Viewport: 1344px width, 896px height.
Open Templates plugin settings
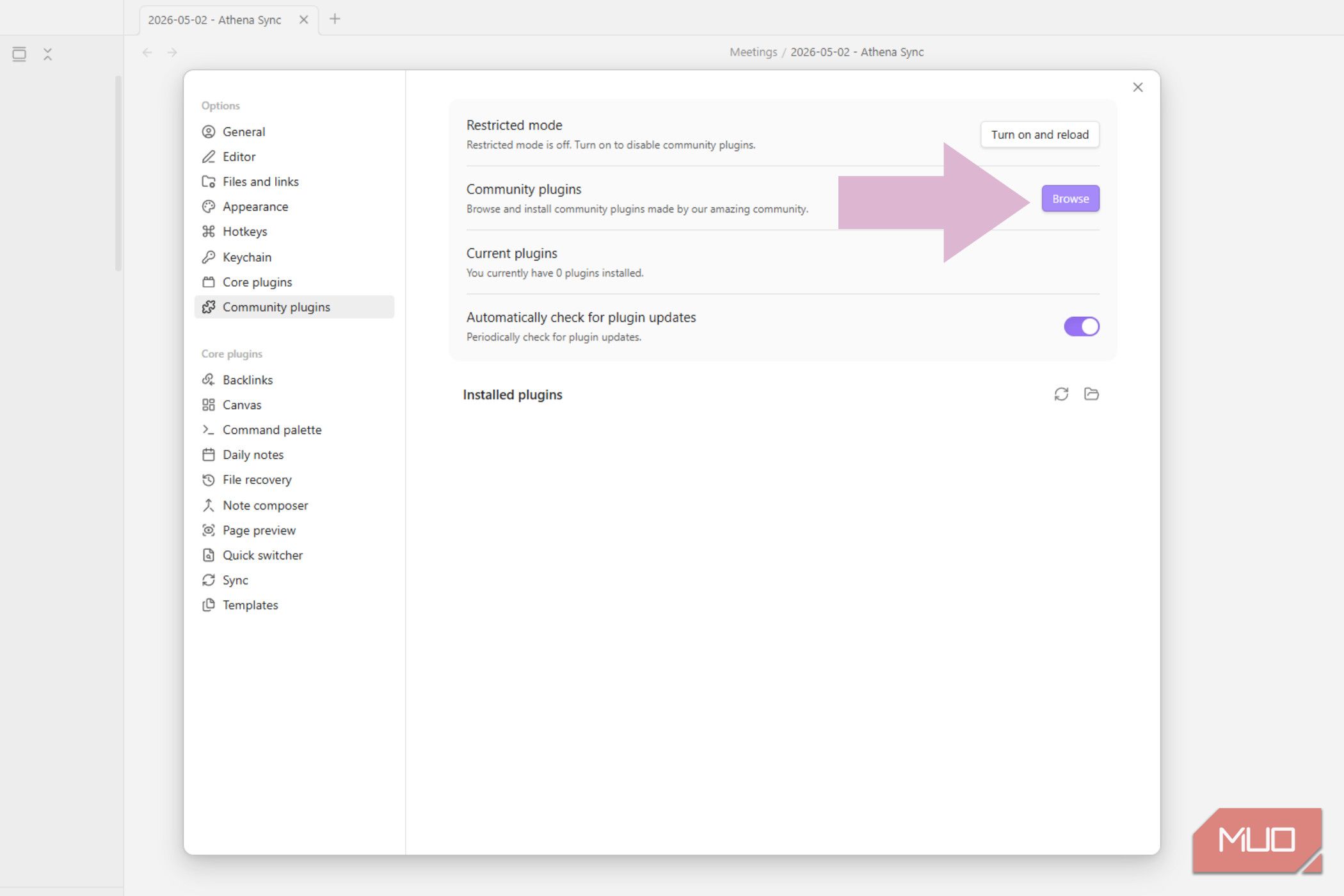[x=294, y=605]
